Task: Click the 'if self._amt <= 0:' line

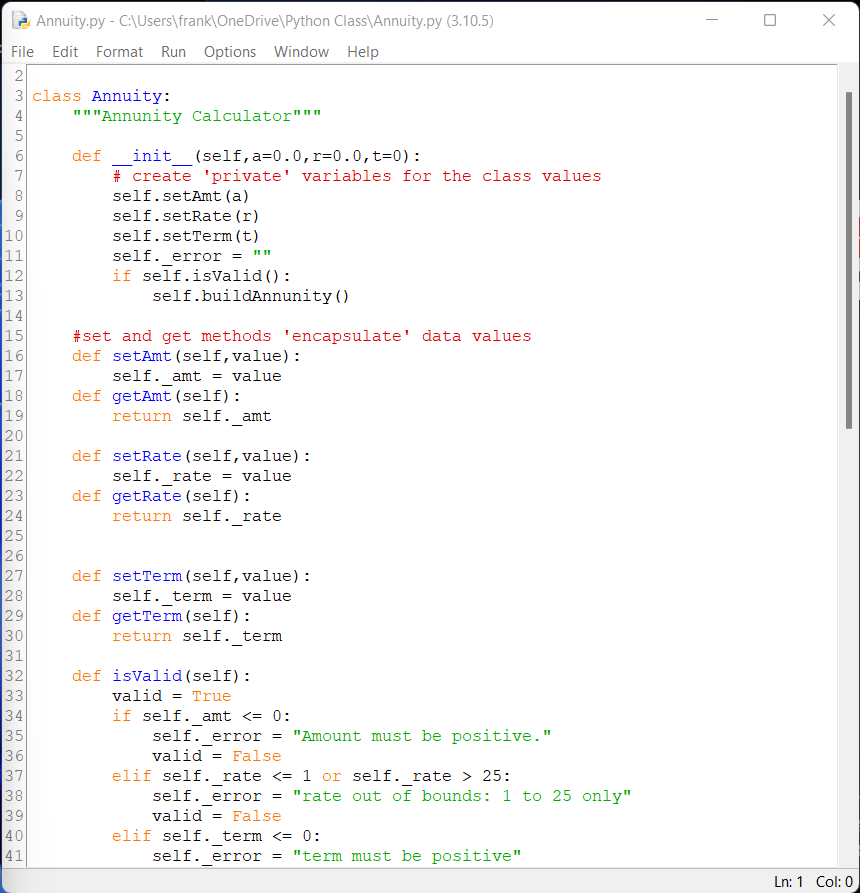Action: 201,716
